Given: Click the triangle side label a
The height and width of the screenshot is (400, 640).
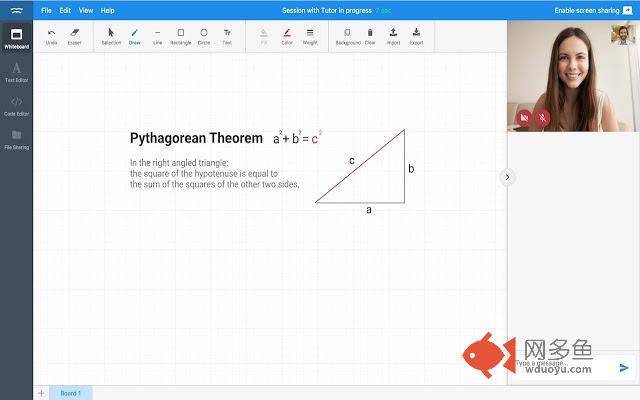Looking at the screenshot, I should pyautogui.click(x=369, y=210).
